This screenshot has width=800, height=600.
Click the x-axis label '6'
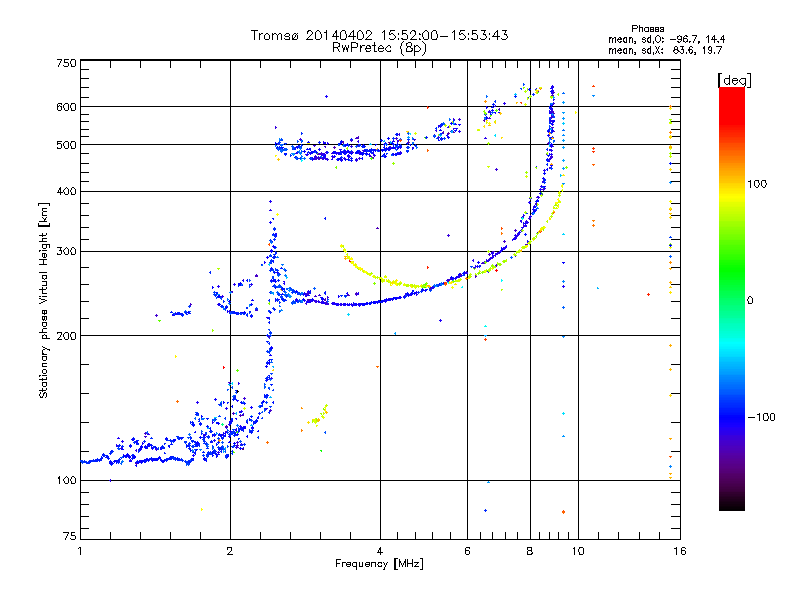click(467, 551)
